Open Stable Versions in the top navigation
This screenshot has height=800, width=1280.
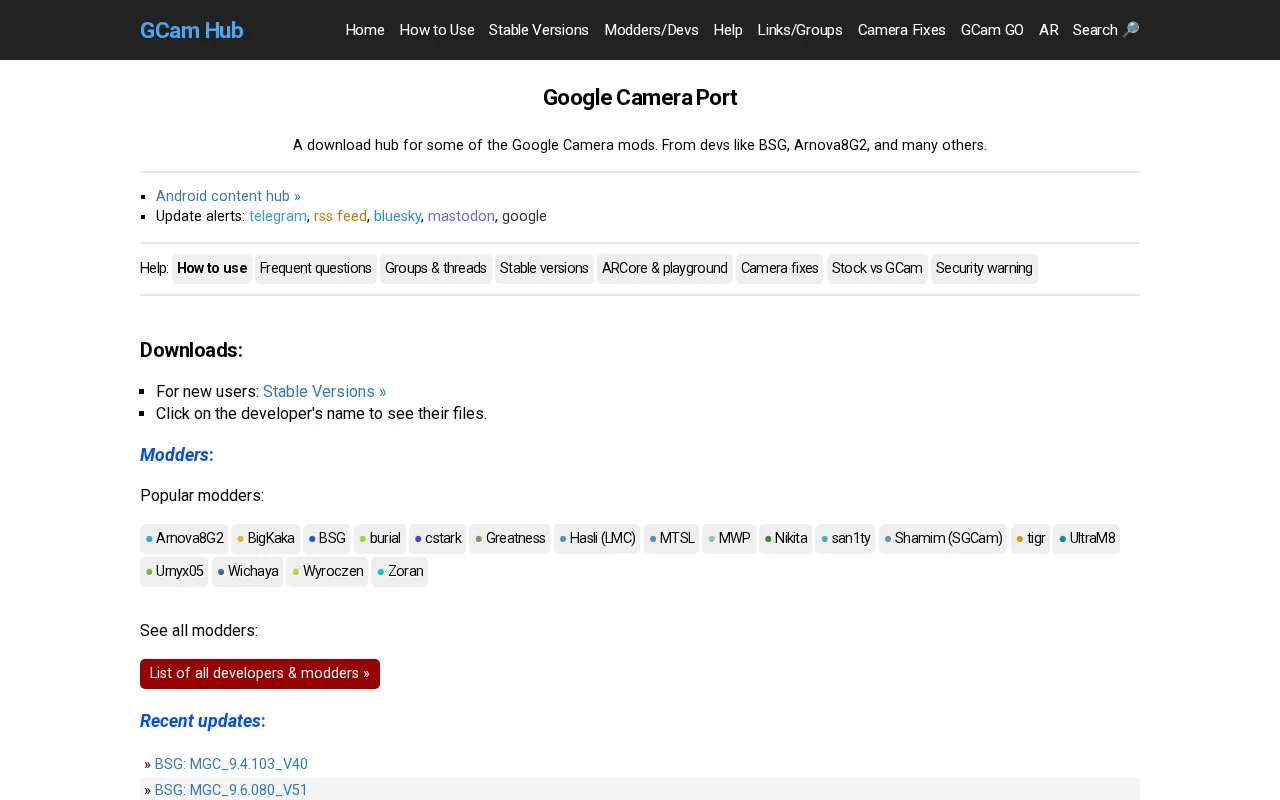[x=539, y=30]
